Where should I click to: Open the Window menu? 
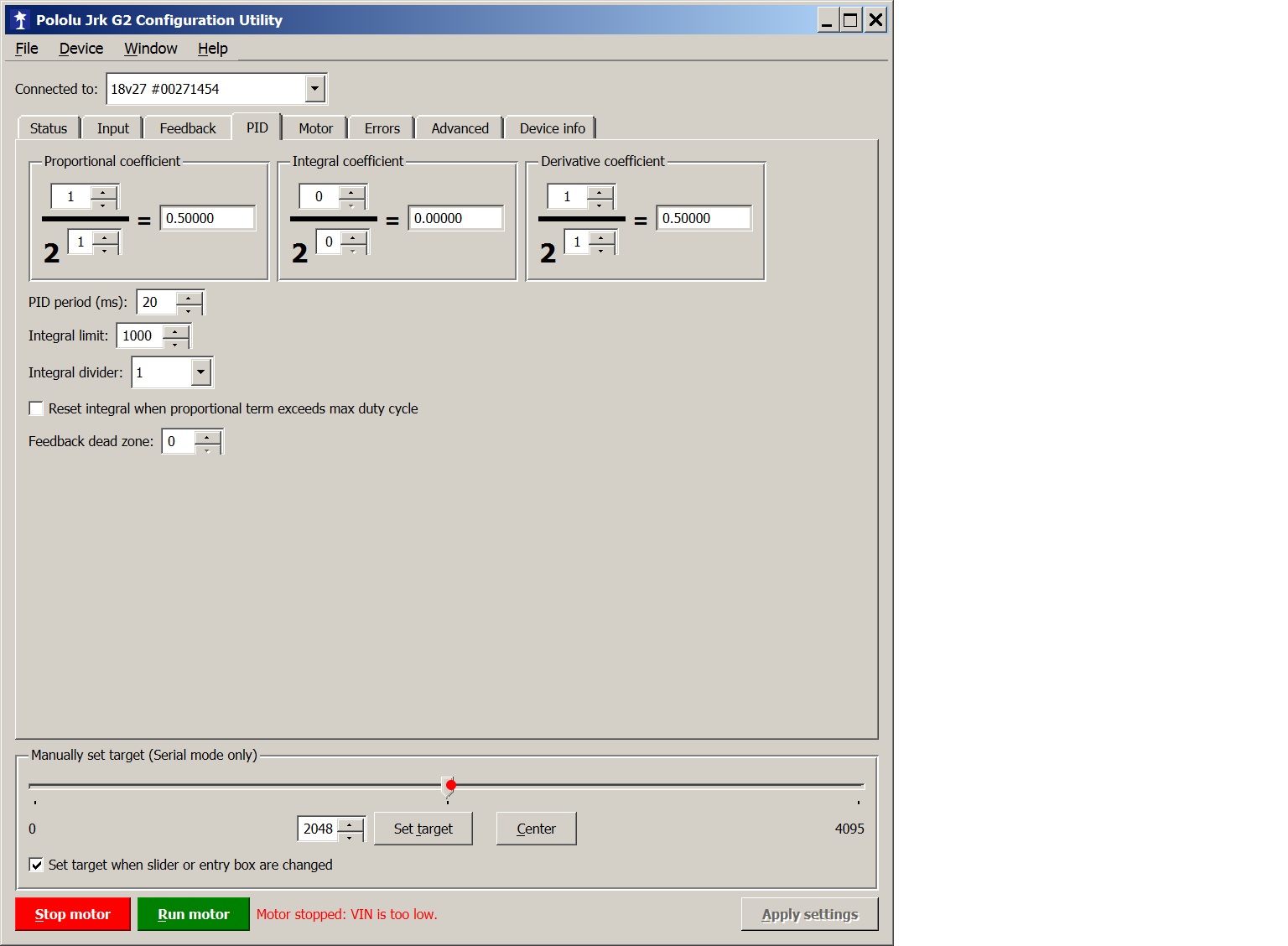(151, 49)
